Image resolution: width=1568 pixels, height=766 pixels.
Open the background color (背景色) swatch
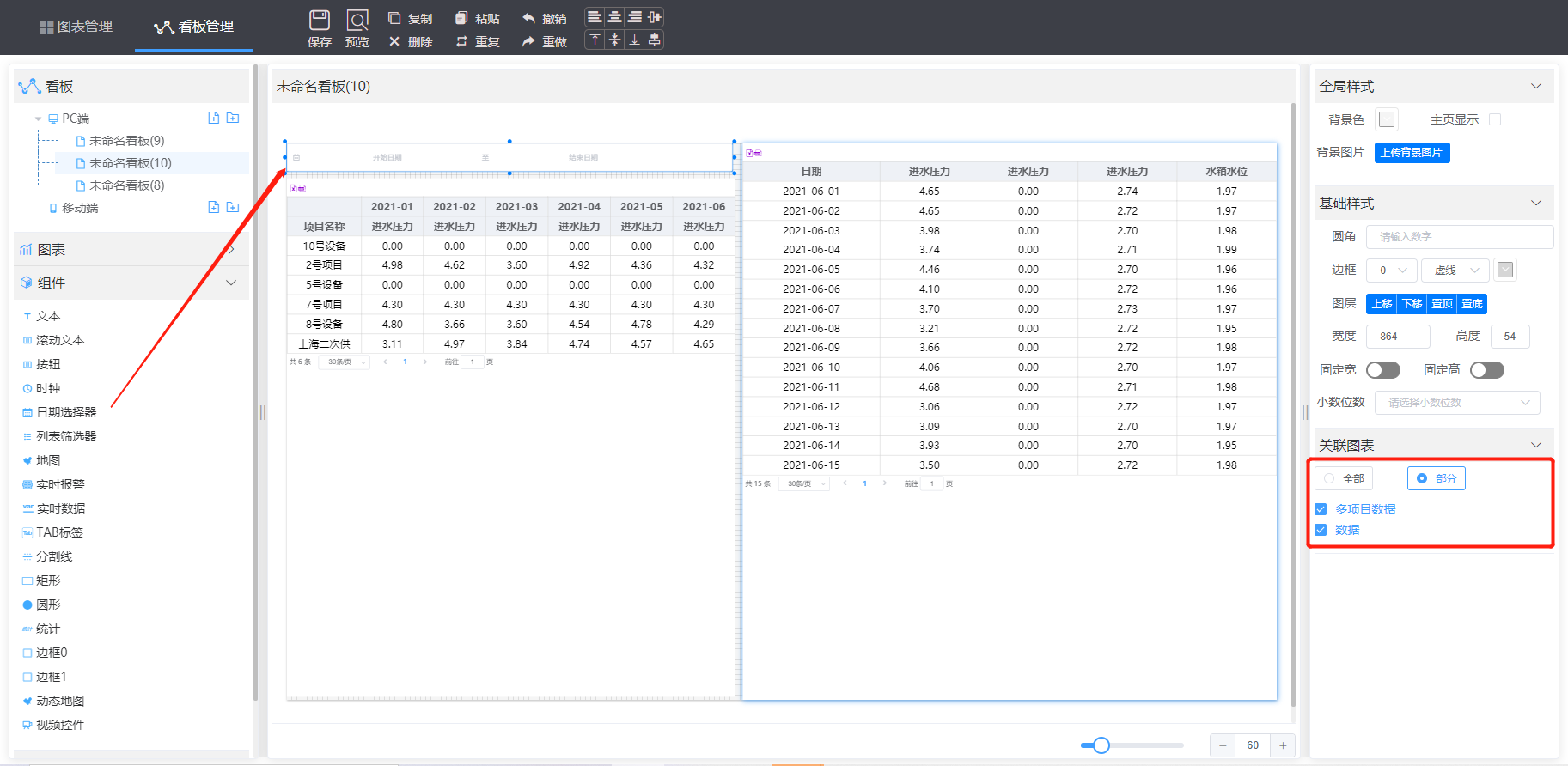coord(1387,119)
